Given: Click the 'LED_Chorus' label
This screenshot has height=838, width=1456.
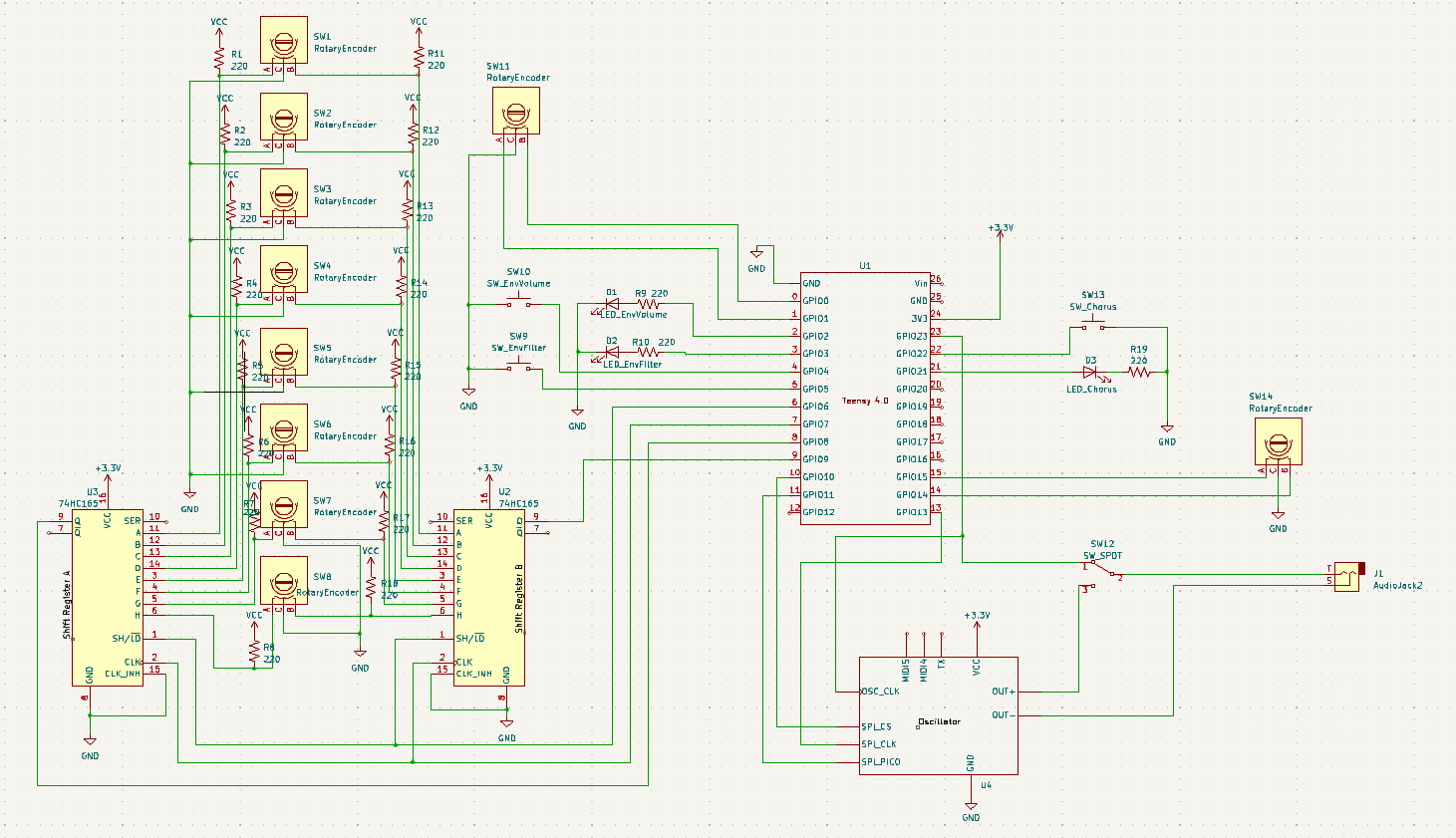Looking at the screenshot, I should 1091,390.
